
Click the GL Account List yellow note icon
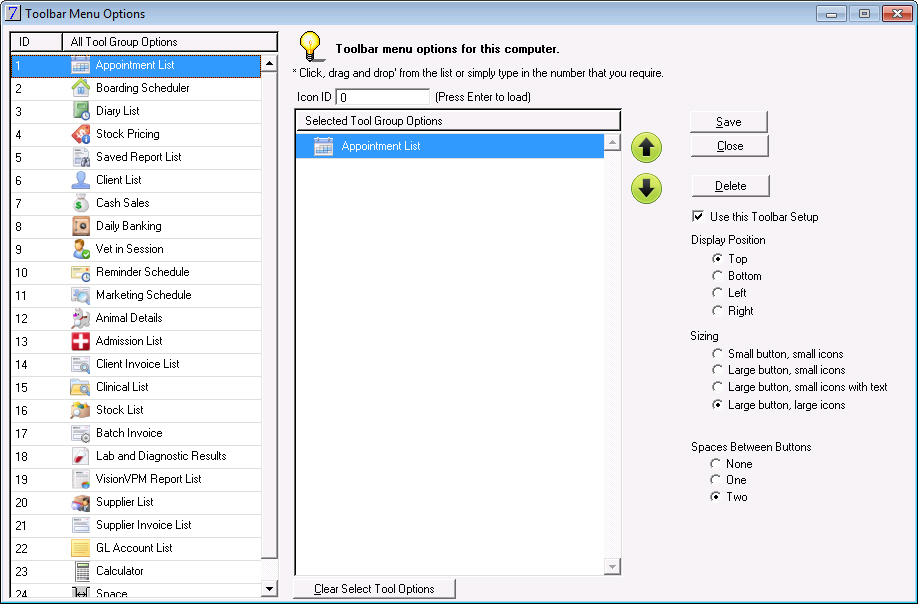pyautogui.click(x=80, y=548)
